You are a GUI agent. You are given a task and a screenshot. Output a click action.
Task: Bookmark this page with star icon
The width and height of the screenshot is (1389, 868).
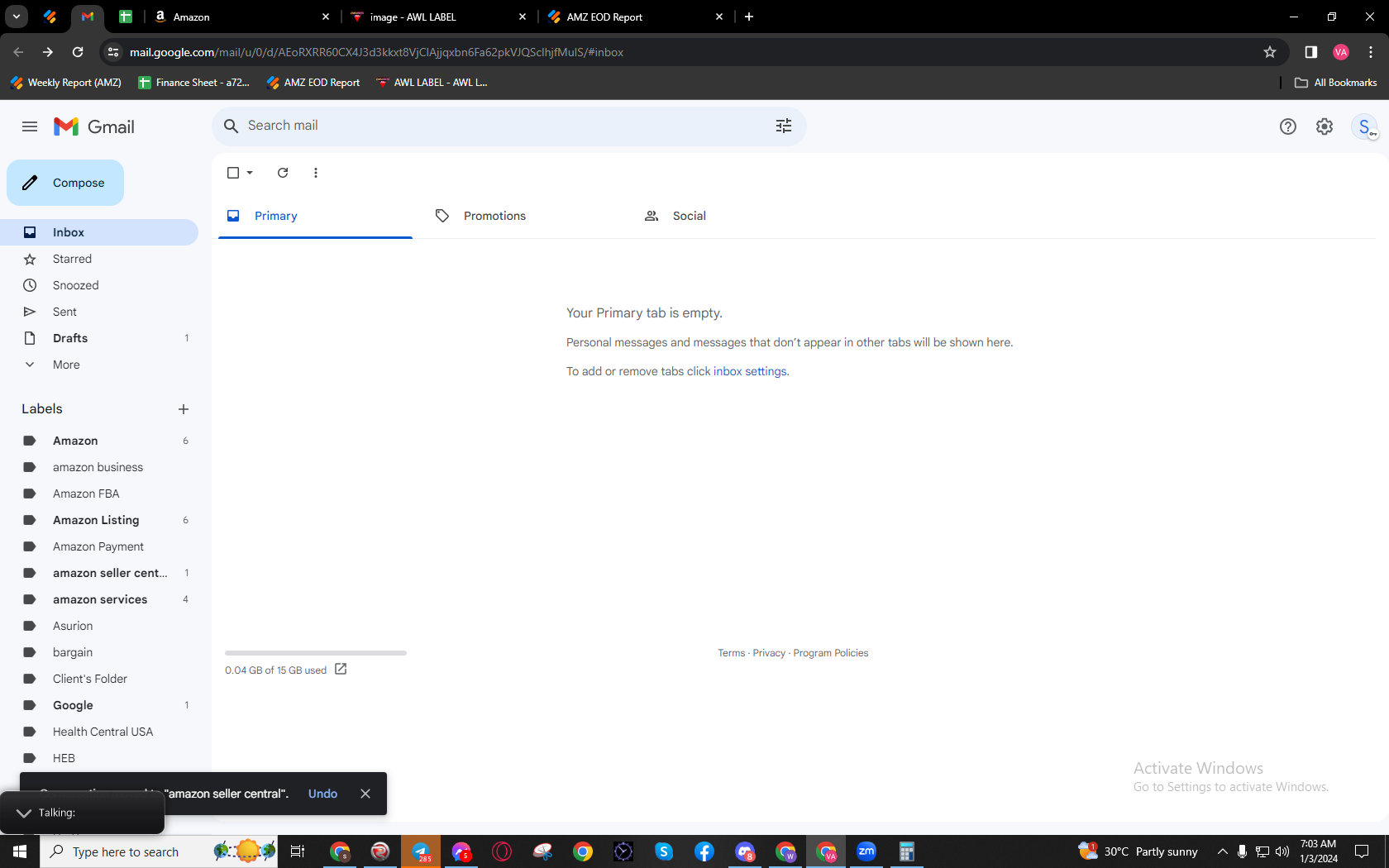click(1270, 52)
